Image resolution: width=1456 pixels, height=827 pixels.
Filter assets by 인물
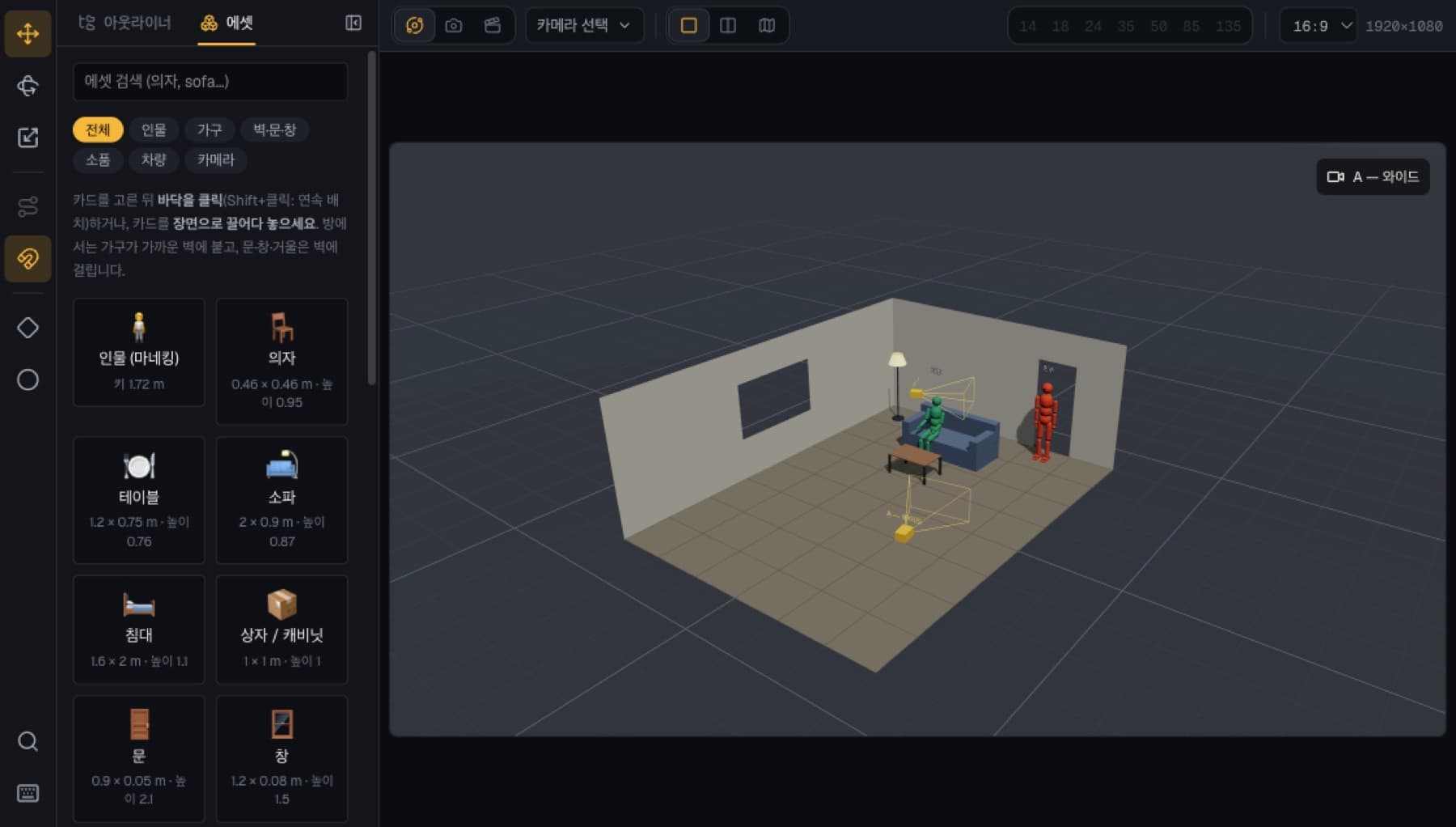154,129
